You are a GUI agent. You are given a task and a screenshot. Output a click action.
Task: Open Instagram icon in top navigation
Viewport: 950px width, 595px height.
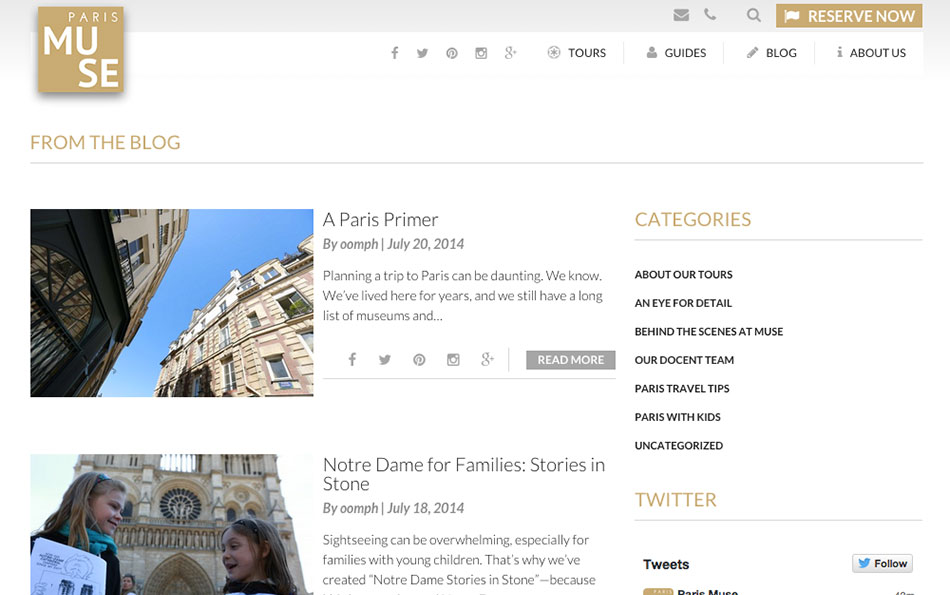pos(481,53)
